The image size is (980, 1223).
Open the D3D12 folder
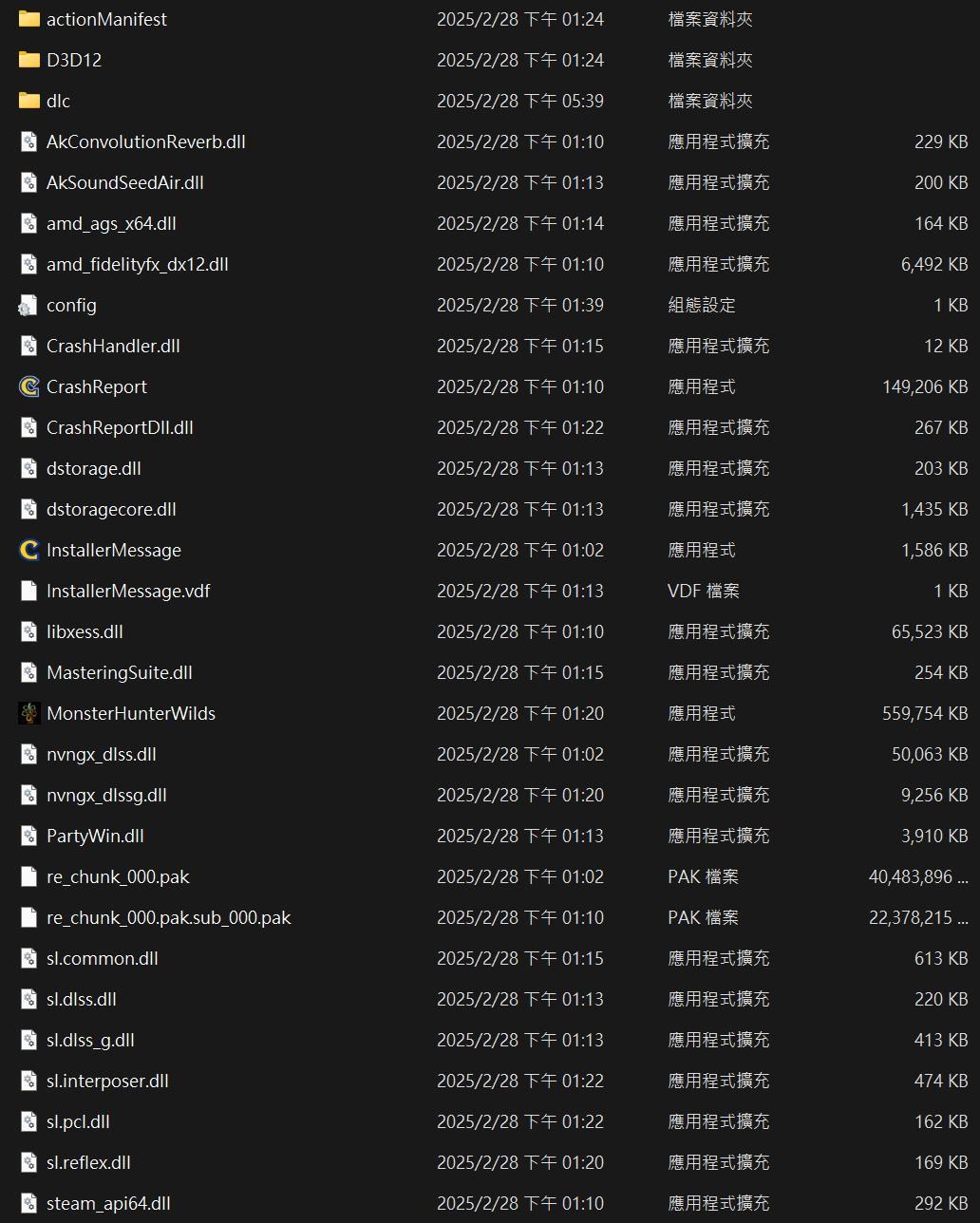(28, 59)
